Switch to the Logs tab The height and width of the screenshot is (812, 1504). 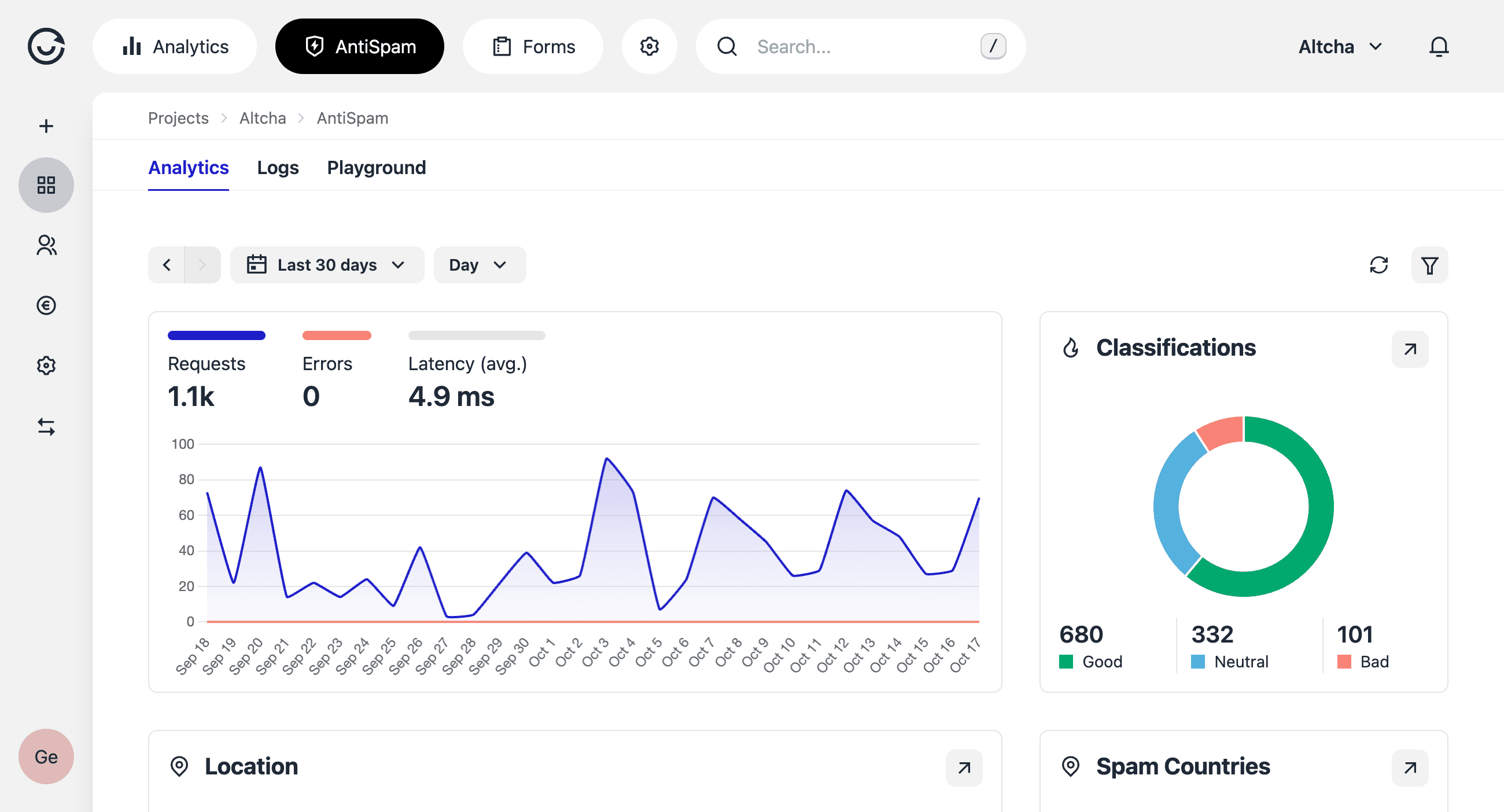tap(278, 167)
